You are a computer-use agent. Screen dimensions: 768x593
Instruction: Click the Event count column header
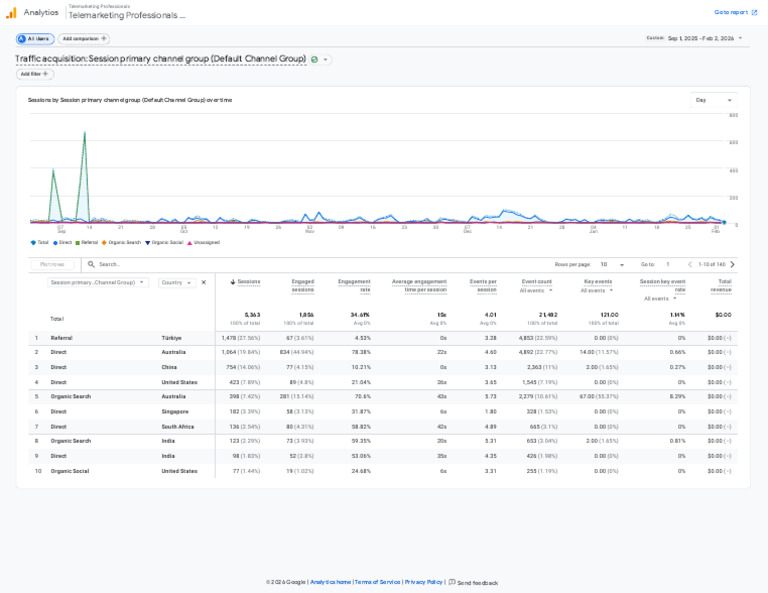click(x=537, y=282)
